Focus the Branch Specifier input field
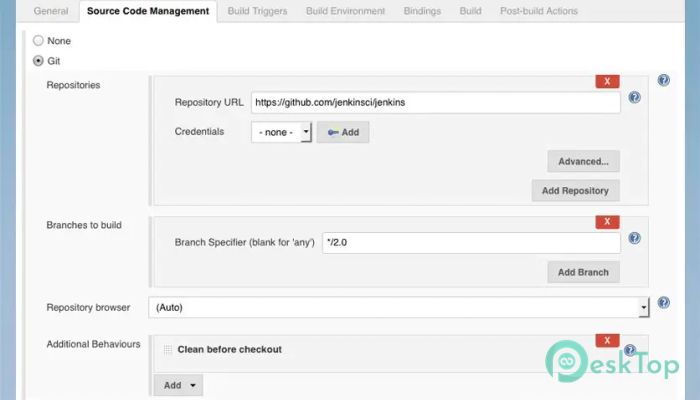 (x=471, y=242)
